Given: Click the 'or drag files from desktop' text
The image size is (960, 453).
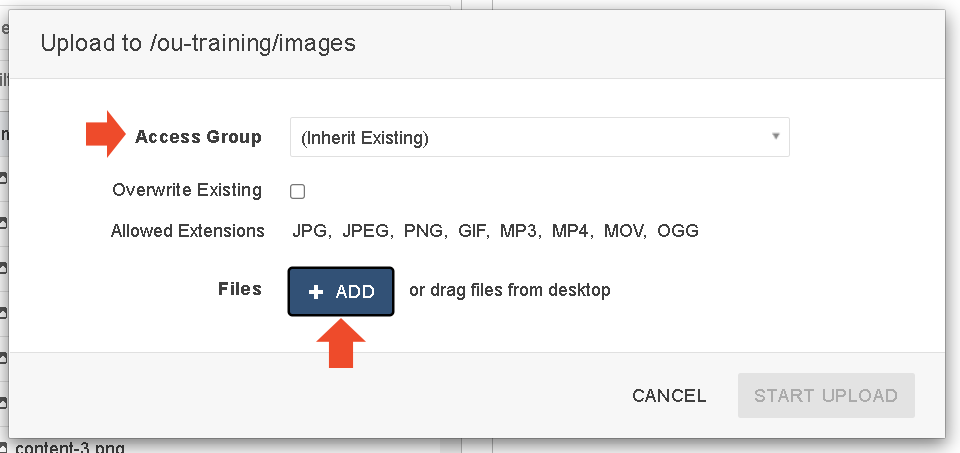Looking at the screenshot, I should (509, 290).
